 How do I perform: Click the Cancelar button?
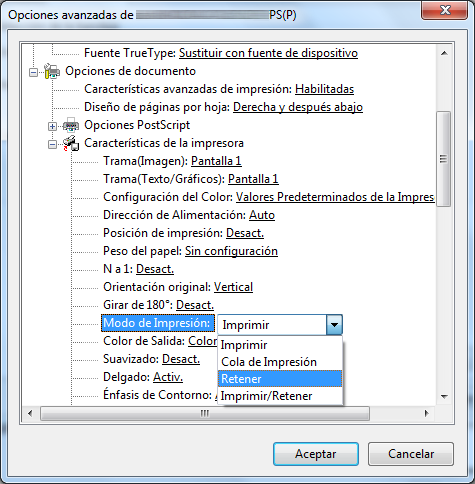coord(411,454)
